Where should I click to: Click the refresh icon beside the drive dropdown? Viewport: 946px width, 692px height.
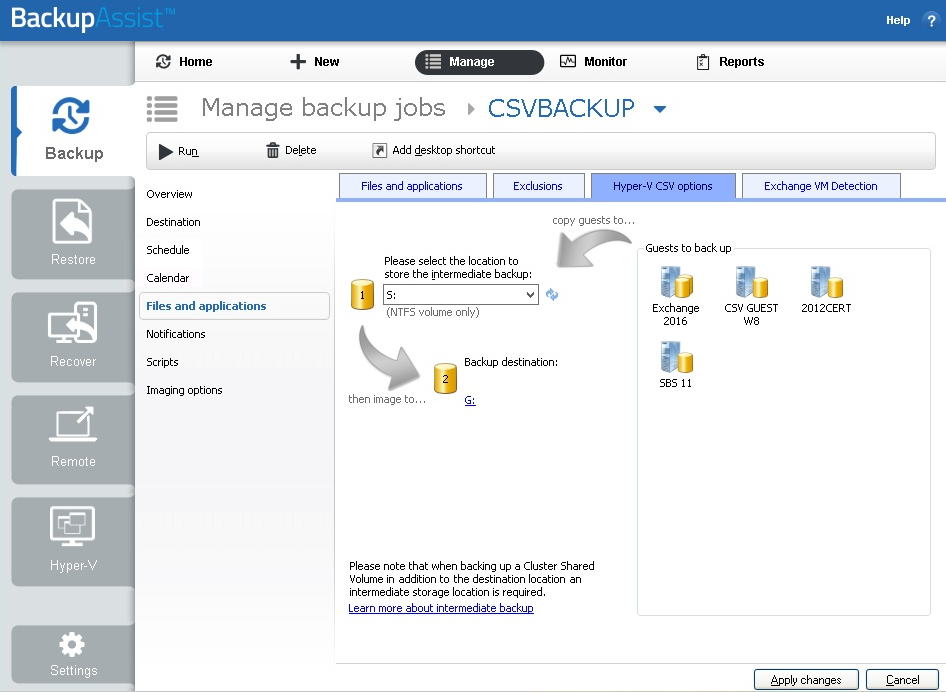click(x=552, y=295)
